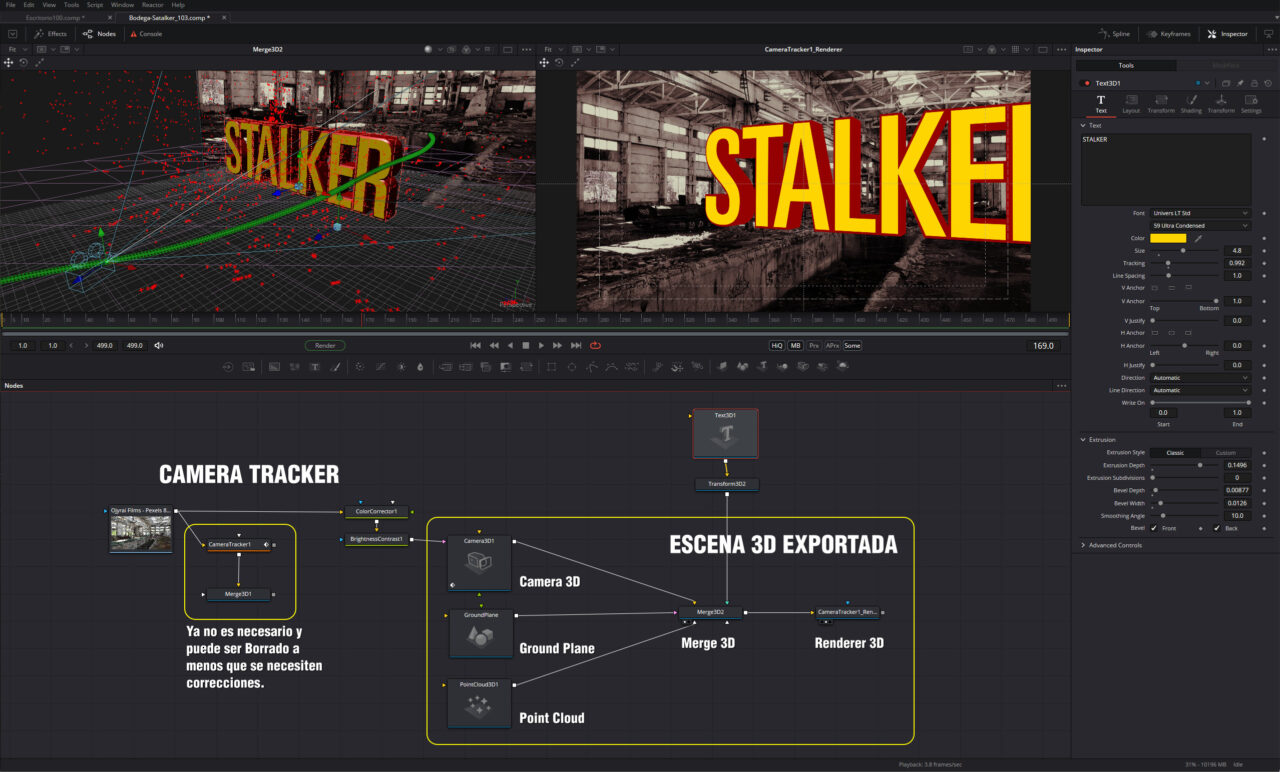The image size is (1280, 772).
Task: Add a Paint tool from toolbar
Action: tap(335, 367)
